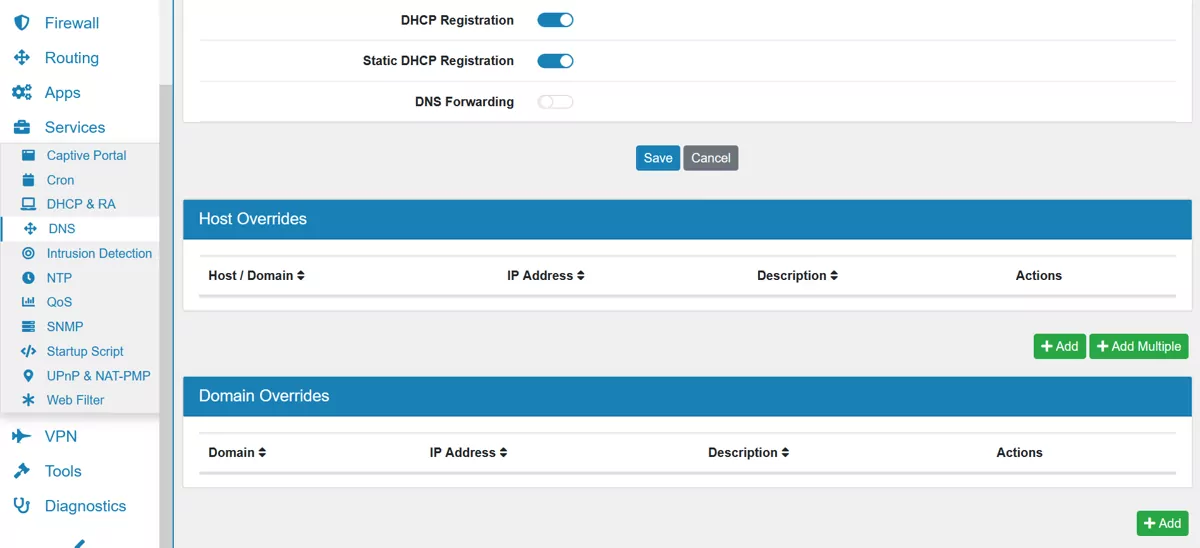Disable the DHCP Registration toggle

pos(555,20)
